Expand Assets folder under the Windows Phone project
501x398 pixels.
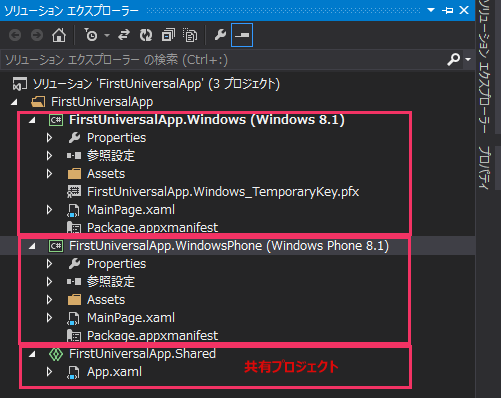coord(49,300)
